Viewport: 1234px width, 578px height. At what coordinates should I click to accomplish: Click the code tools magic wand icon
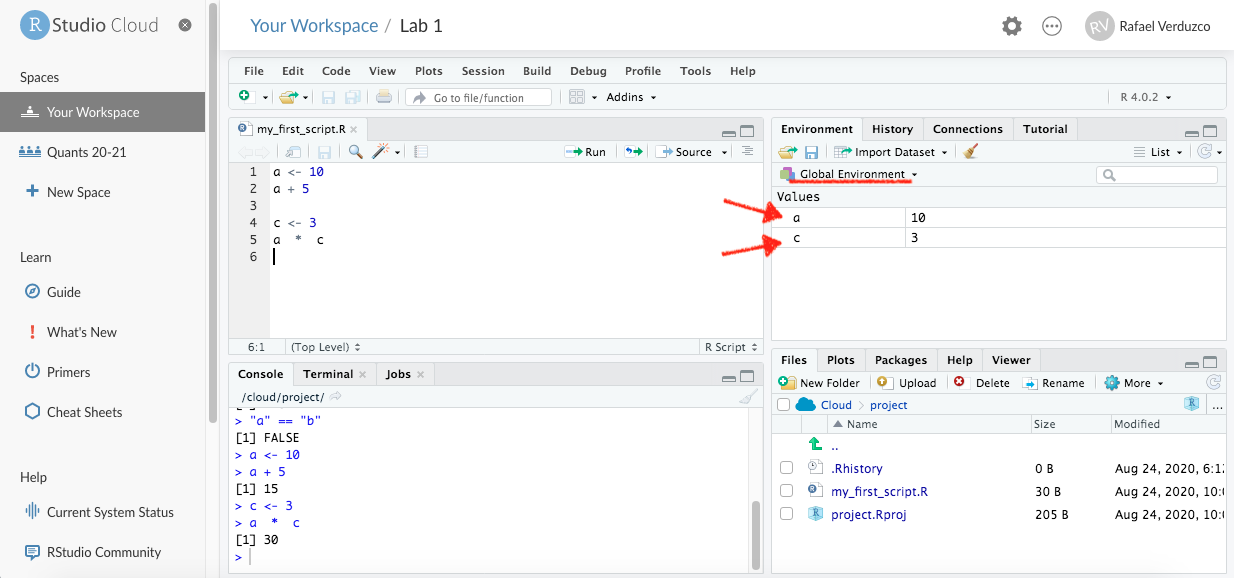381,152
